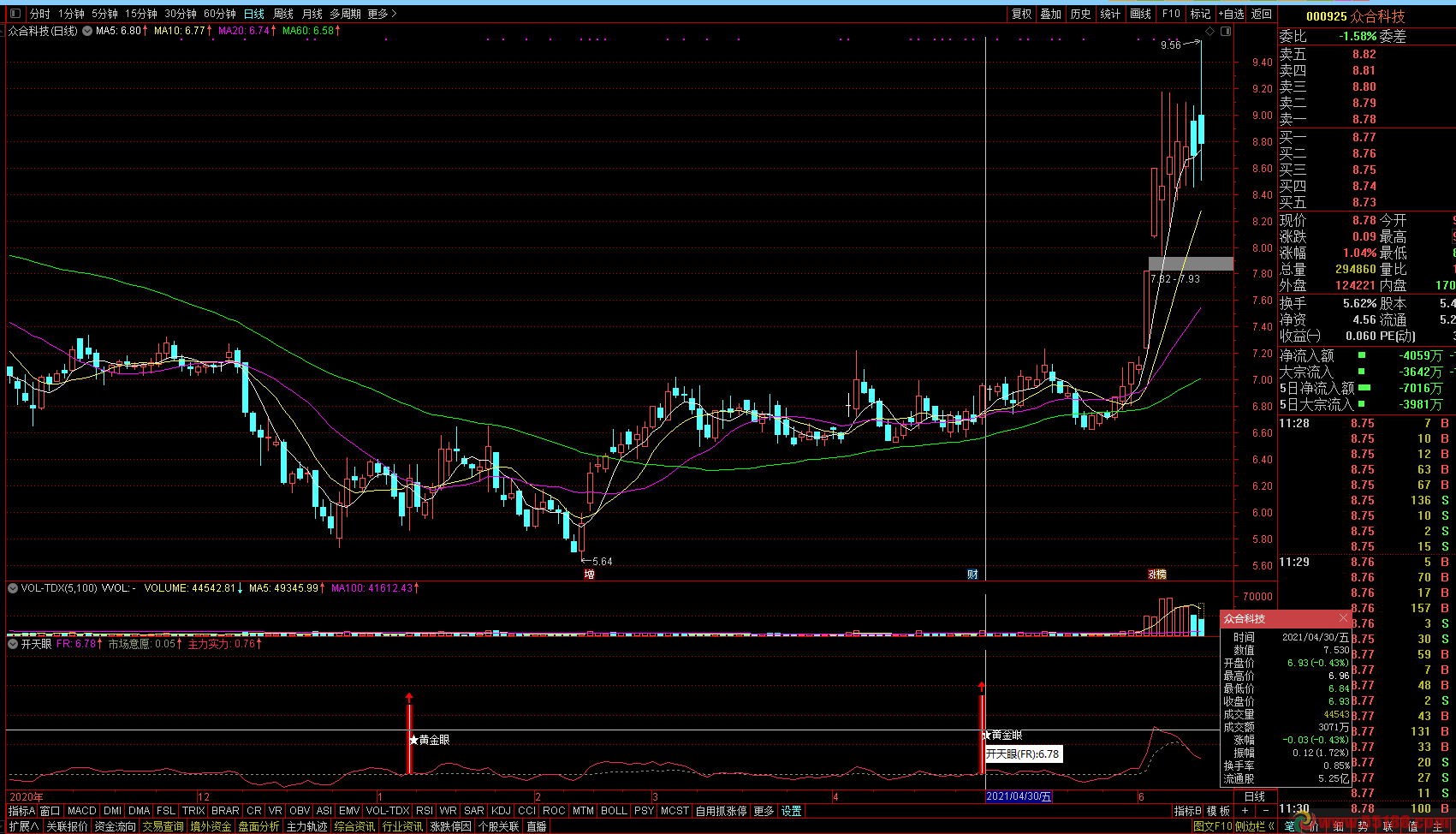The height and width of the screenshot is (834, 1456).
Task: Open the 复权 adjustment option
Action: coord(1021,14)
